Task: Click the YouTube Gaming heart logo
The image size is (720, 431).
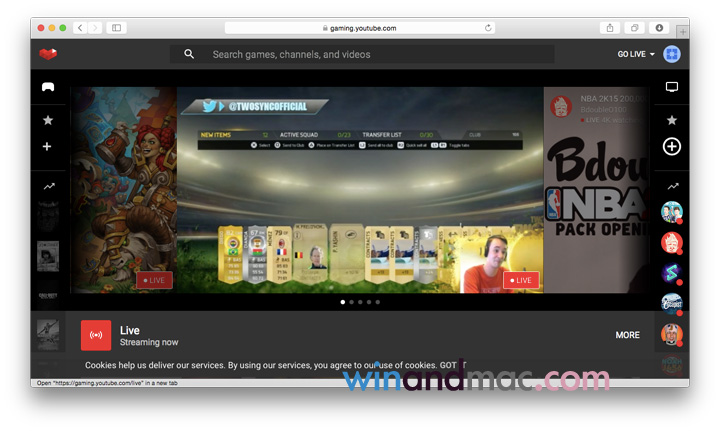Action: pos(48,54)
